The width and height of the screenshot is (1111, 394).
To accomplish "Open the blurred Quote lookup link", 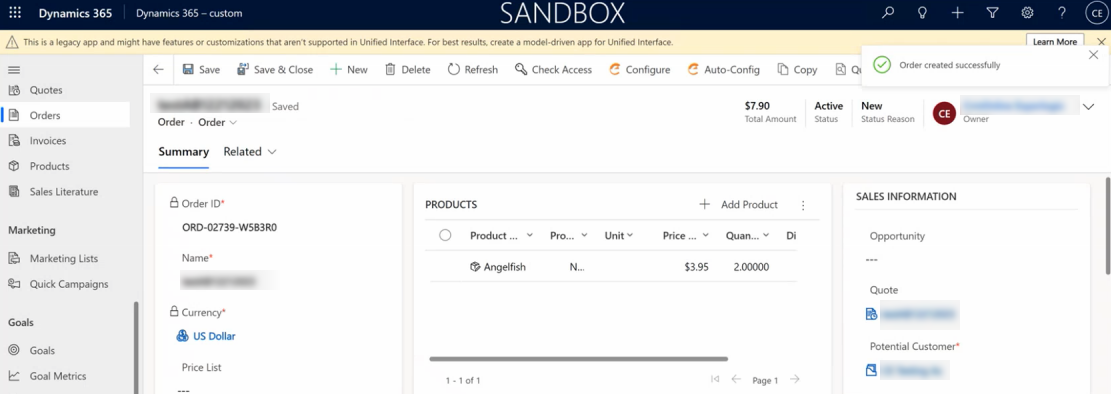I will (x=919, y=314).
